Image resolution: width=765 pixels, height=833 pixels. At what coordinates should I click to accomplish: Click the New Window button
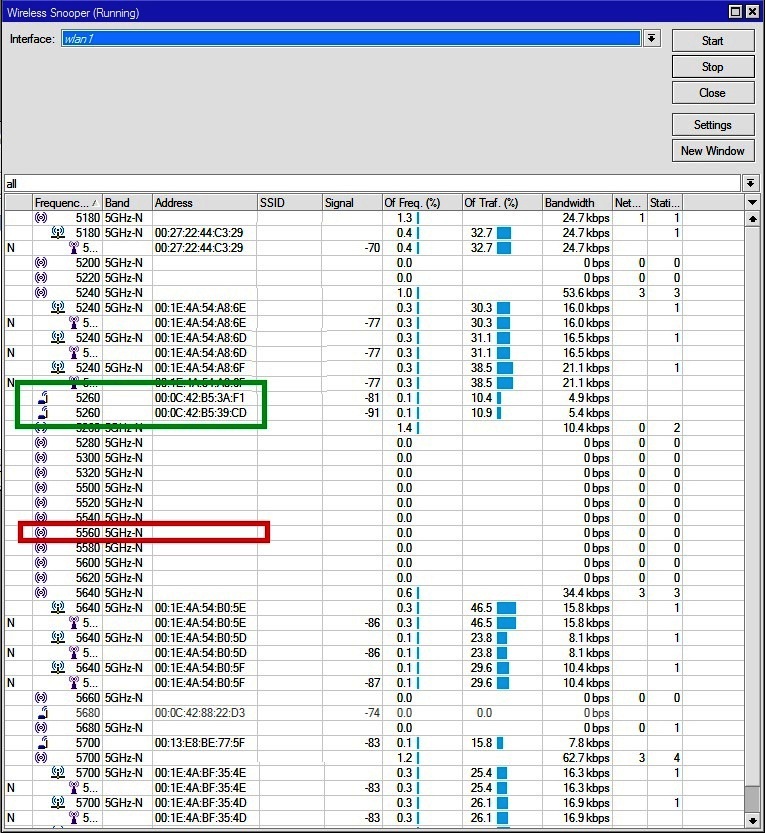[712, 151]
